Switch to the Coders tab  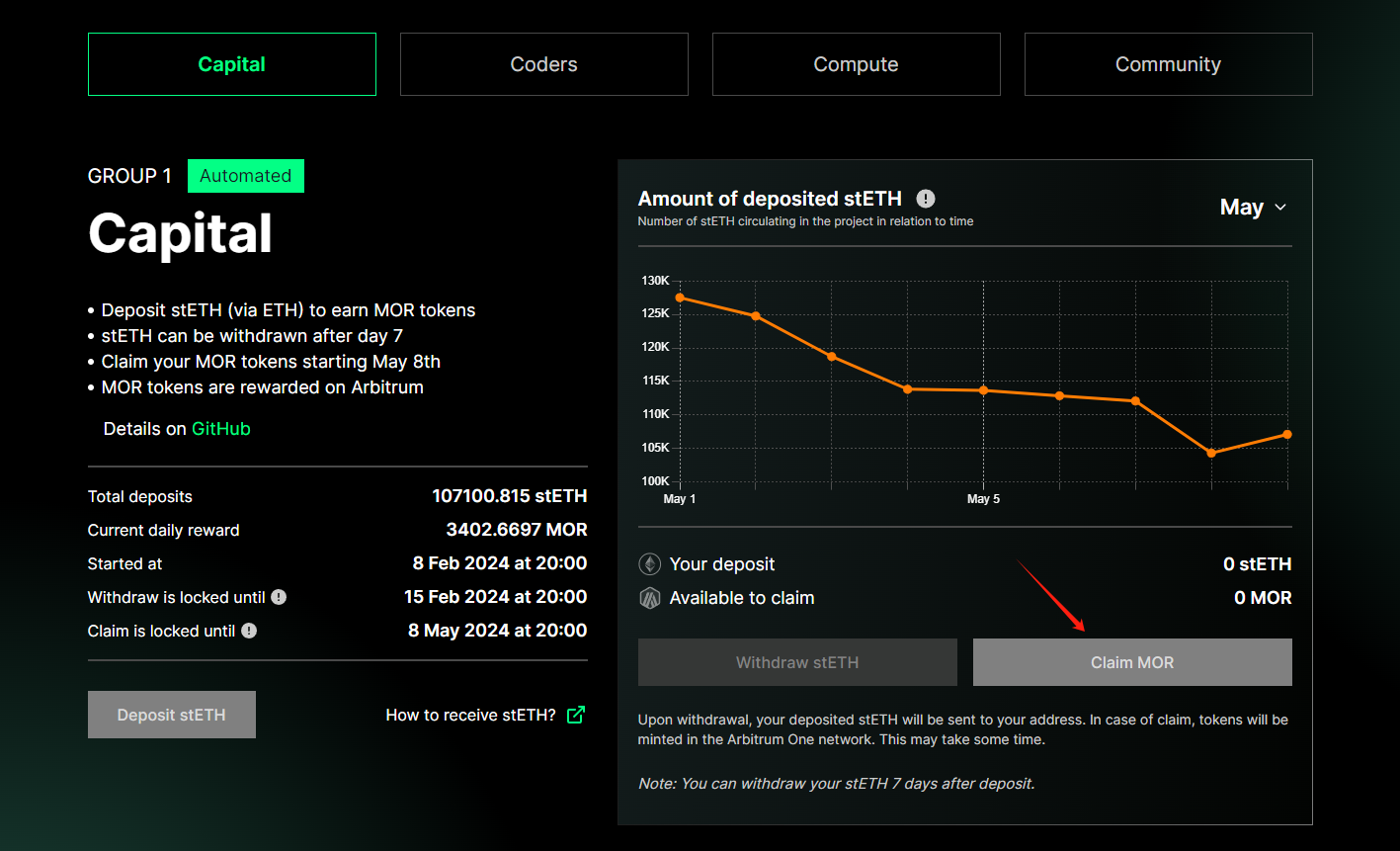point(543,64)
